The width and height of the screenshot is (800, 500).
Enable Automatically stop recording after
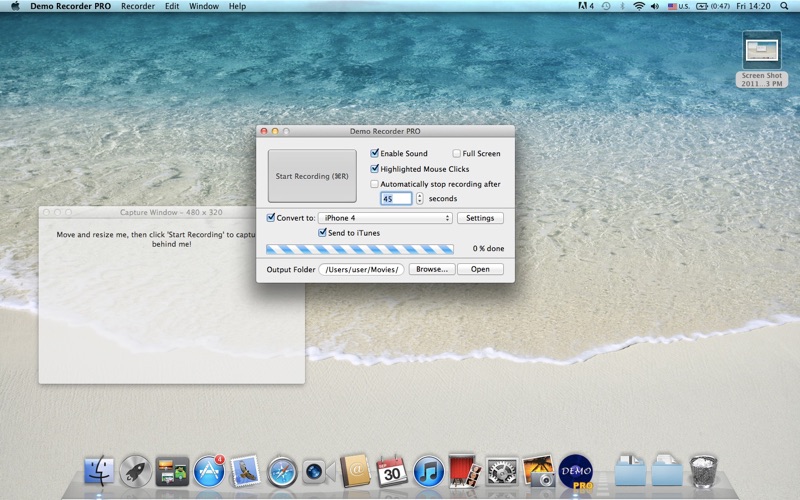374,184
